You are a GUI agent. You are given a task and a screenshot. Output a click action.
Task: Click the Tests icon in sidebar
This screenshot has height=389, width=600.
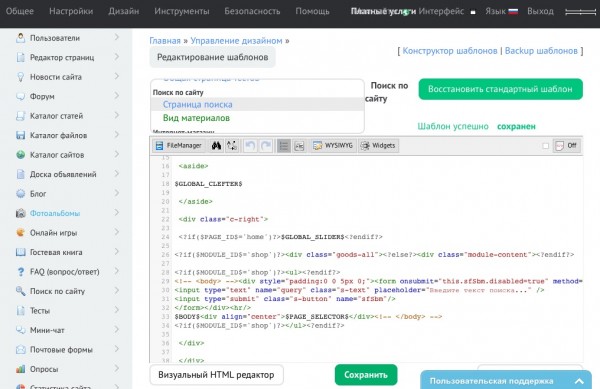(x=21, y=311)
